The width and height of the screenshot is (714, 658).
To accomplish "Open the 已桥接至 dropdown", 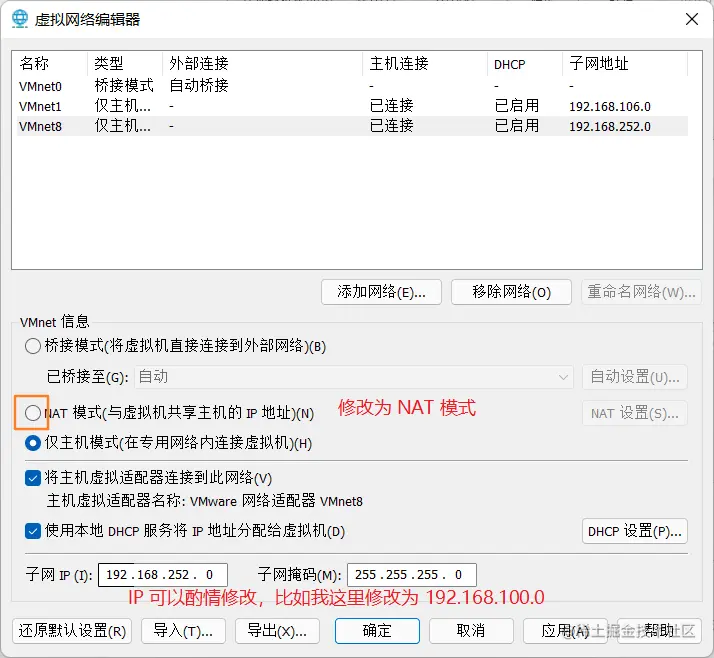I will pos(354,377).
